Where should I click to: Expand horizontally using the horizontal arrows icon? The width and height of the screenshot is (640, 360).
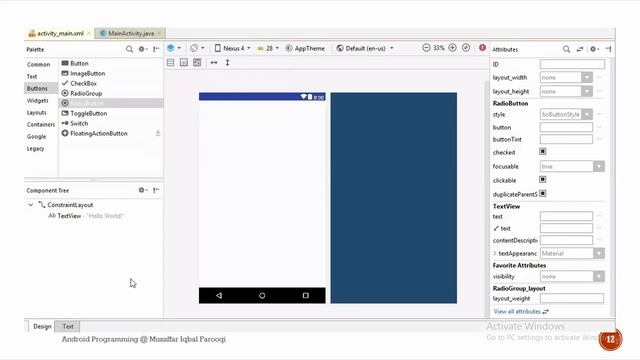click(214, 62)
